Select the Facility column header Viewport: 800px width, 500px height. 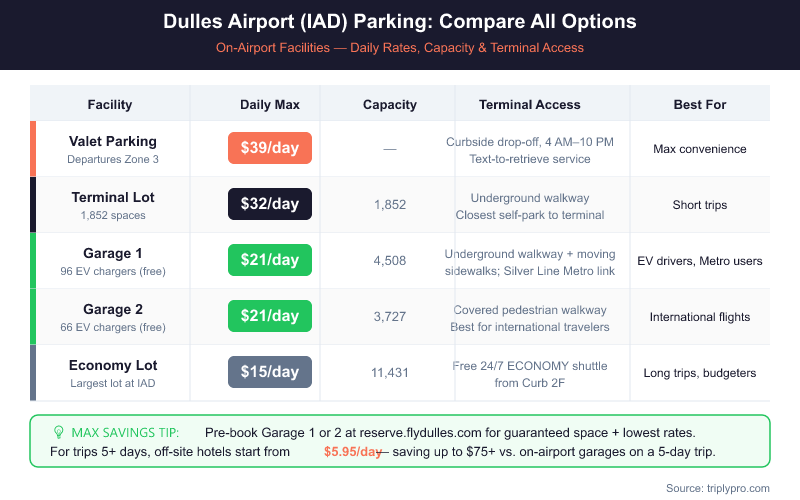point(110,104)
